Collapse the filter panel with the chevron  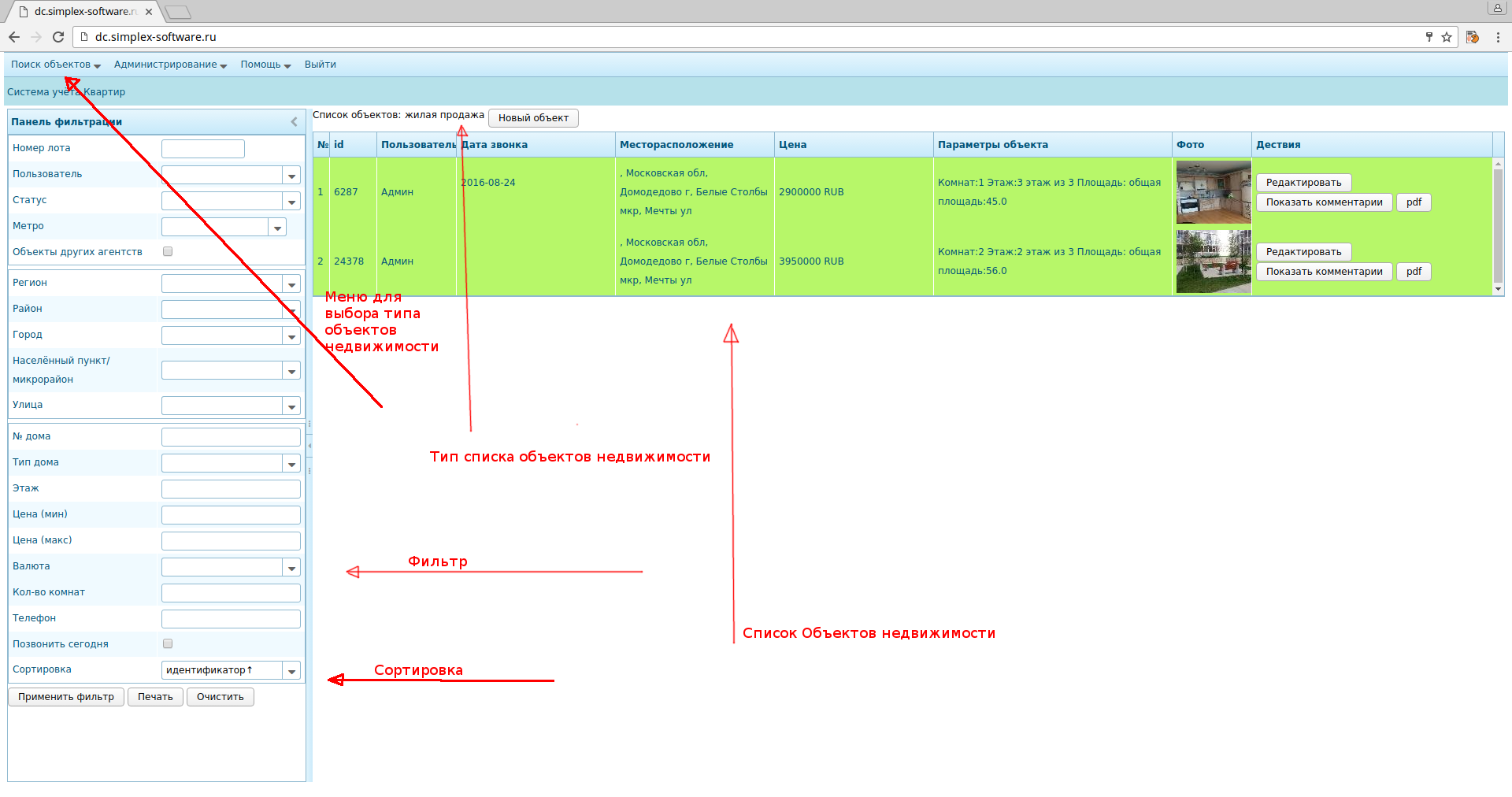294,122
